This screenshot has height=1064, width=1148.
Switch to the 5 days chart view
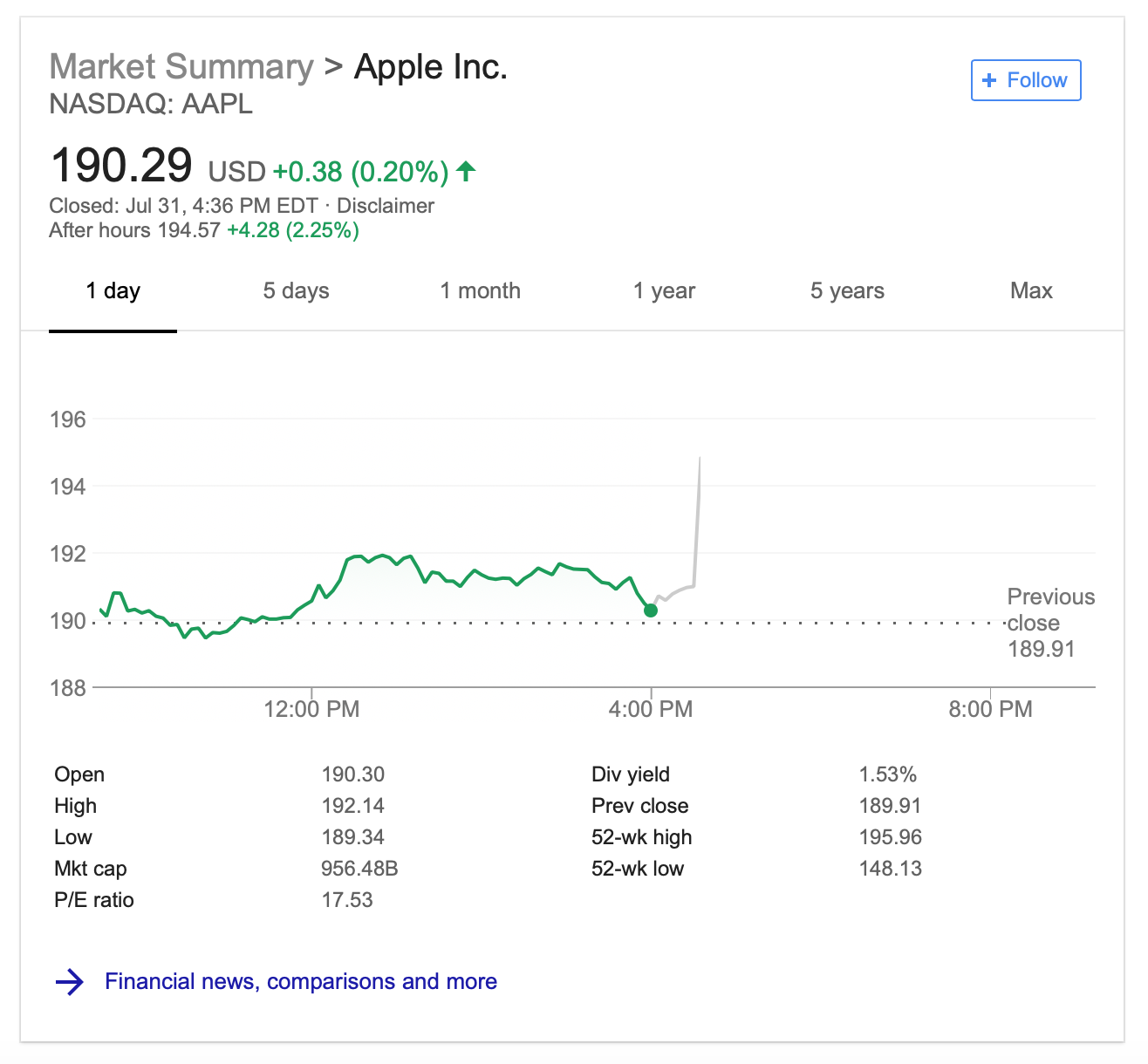coord(296,290)
